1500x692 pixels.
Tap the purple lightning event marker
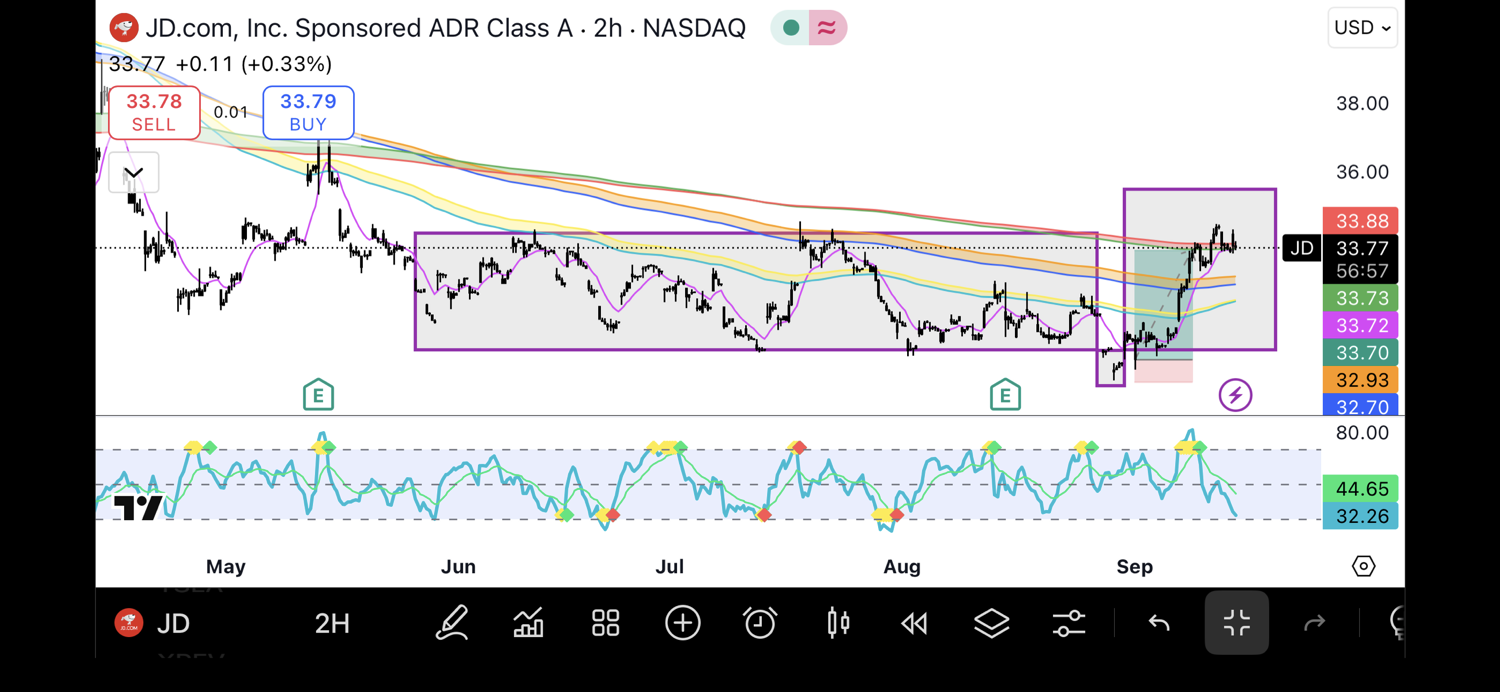[x=1235, y=395]
